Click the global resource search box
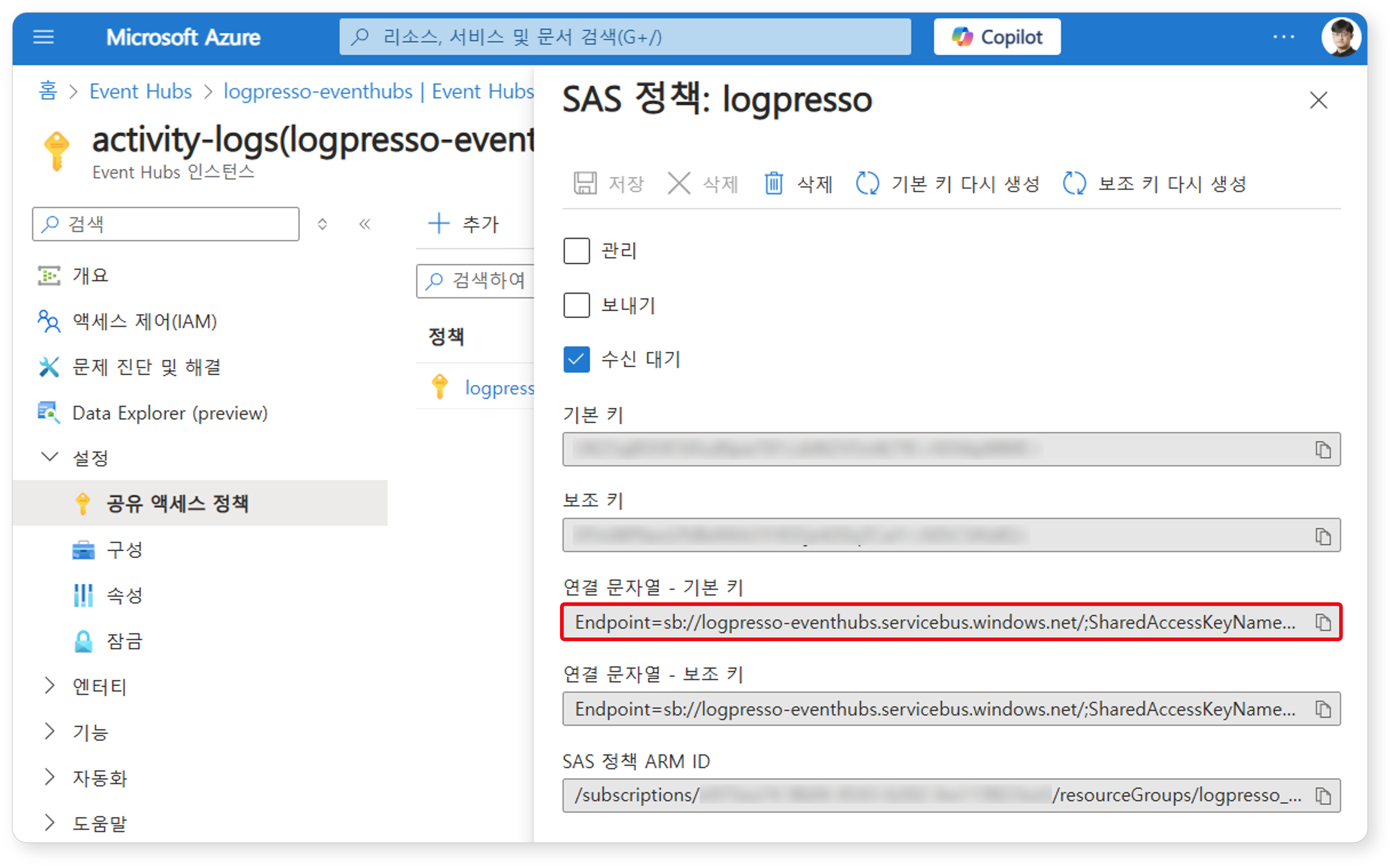1393x868 pixels. (625, 37)
